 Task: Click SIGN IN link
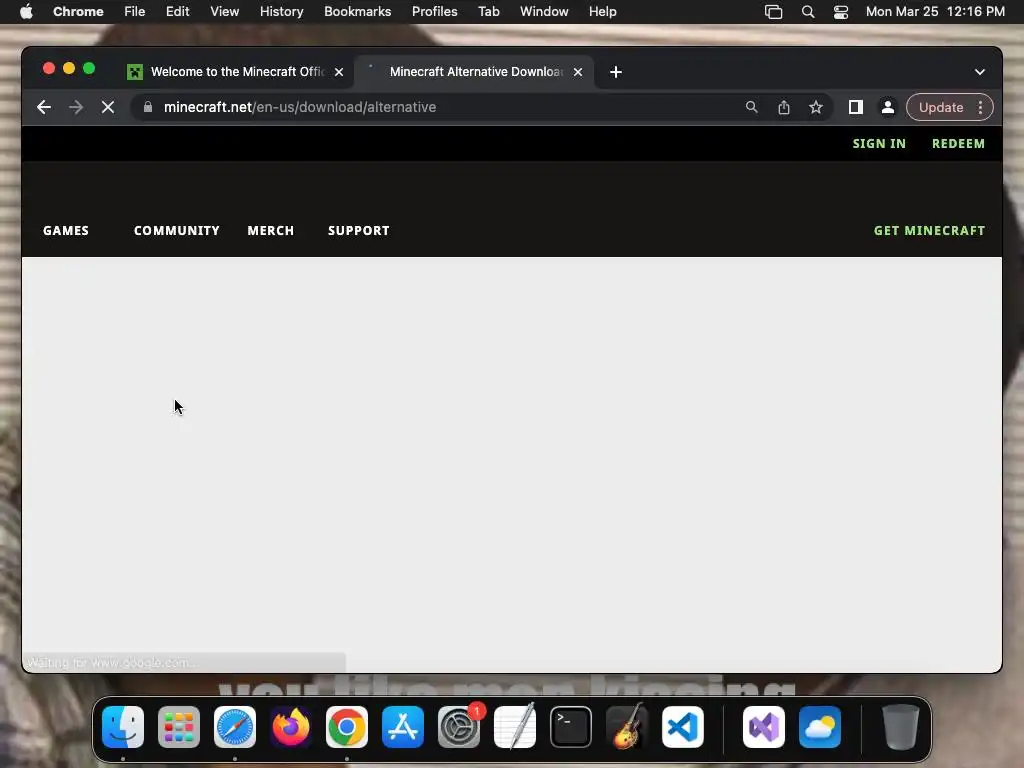click(x=879, y=144)
